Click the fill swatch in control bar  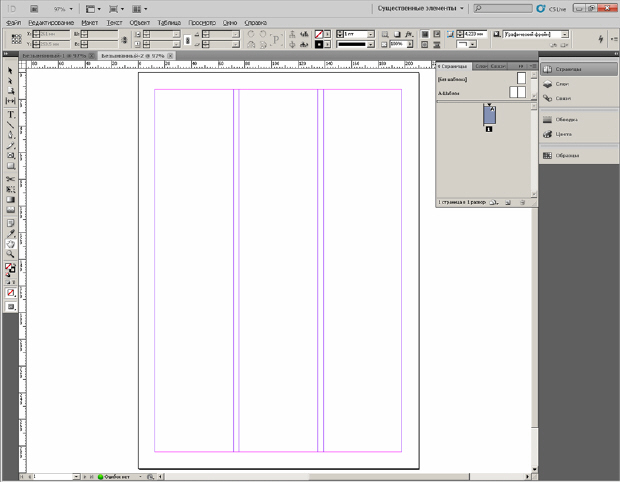[x=319, y=34]
